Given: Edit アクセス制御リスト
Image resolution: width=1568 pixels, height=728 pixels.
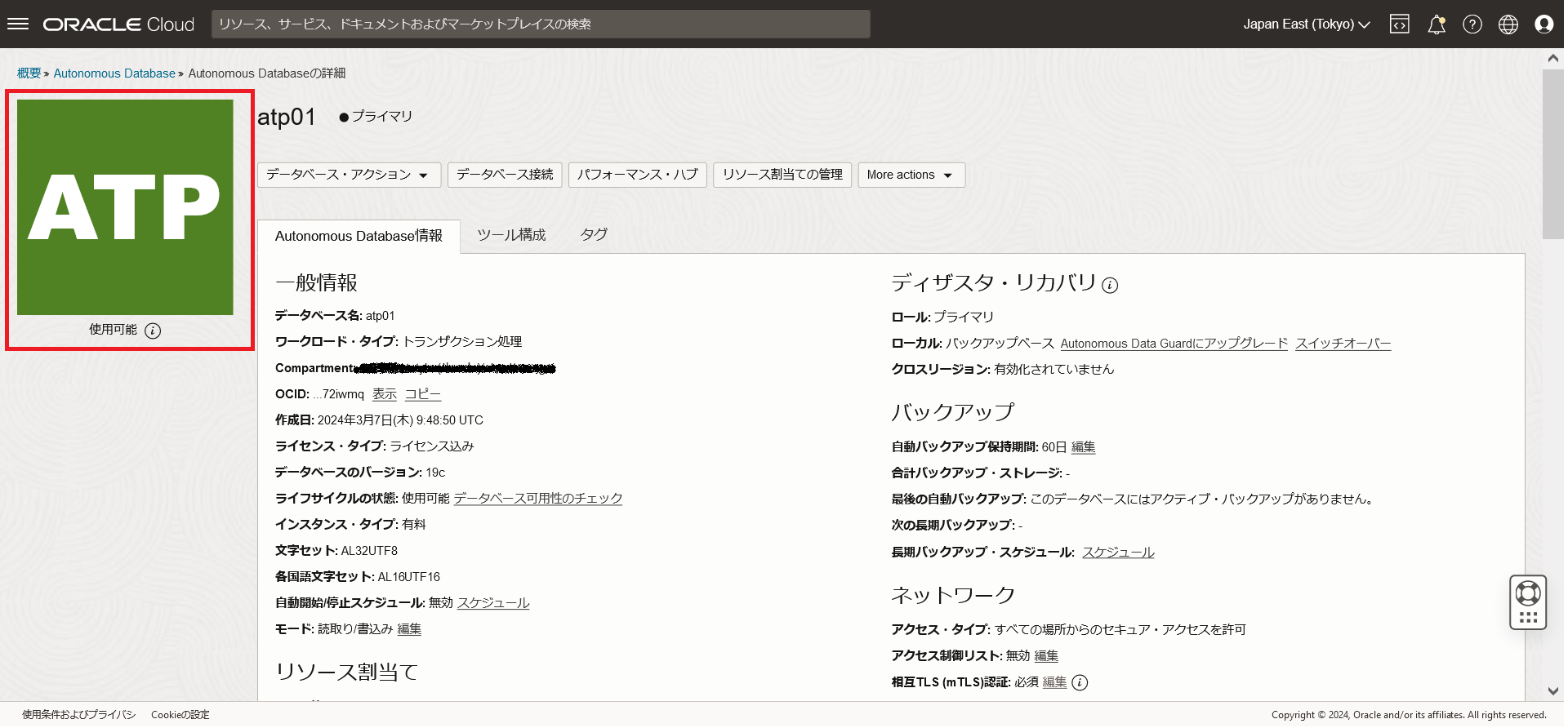Looking at the screenshot, I should 1046,656.
